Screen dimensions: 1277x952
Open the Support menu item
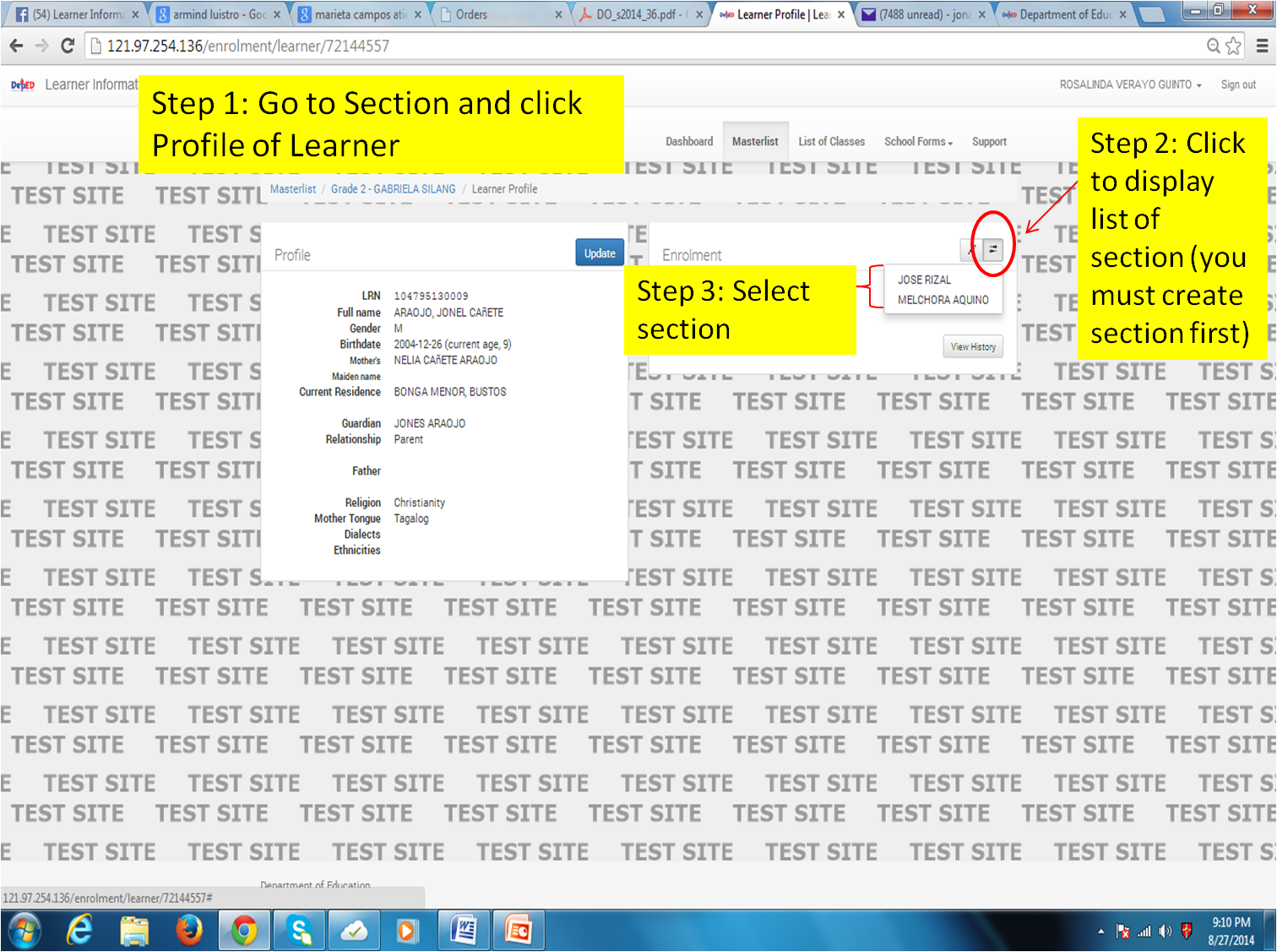point(989,142)
